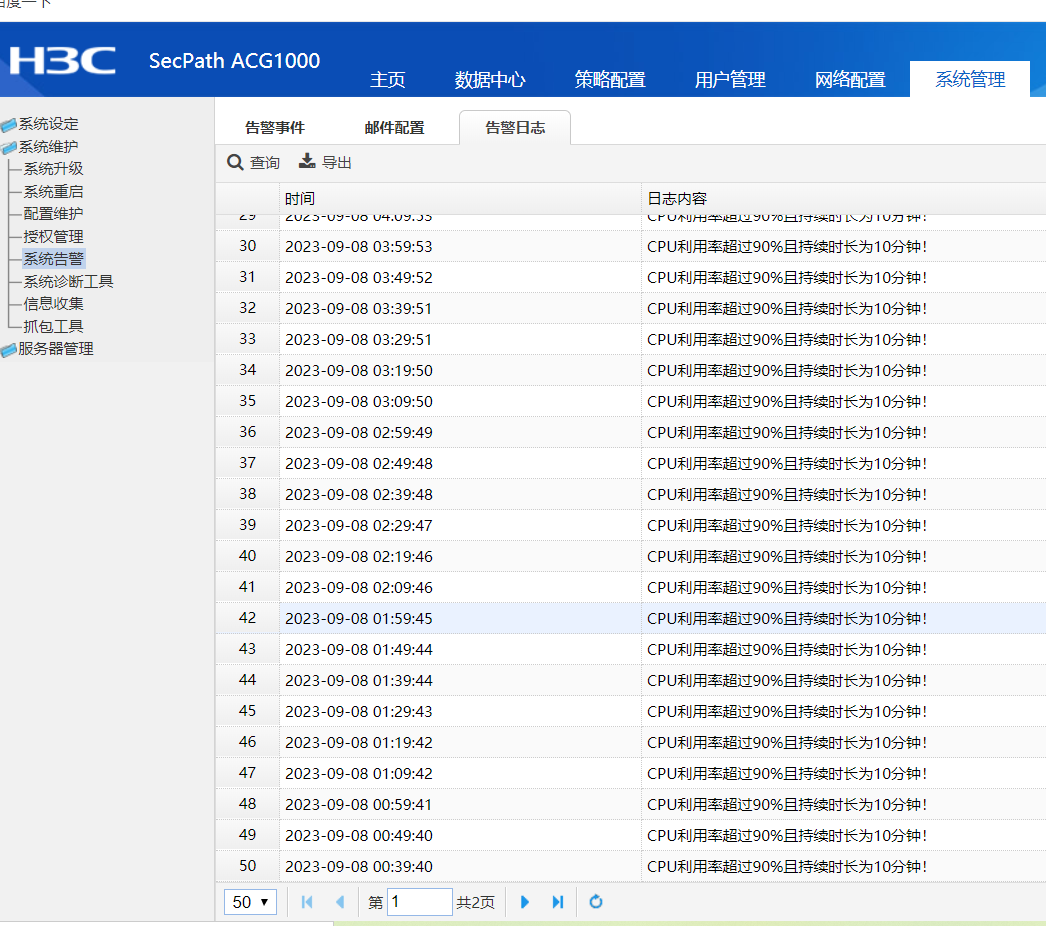The width and height of the screenshot is (1046, 926).
Task: Select the 告警日志 tab
Action: pyautogui.click(x=515, y=127)
